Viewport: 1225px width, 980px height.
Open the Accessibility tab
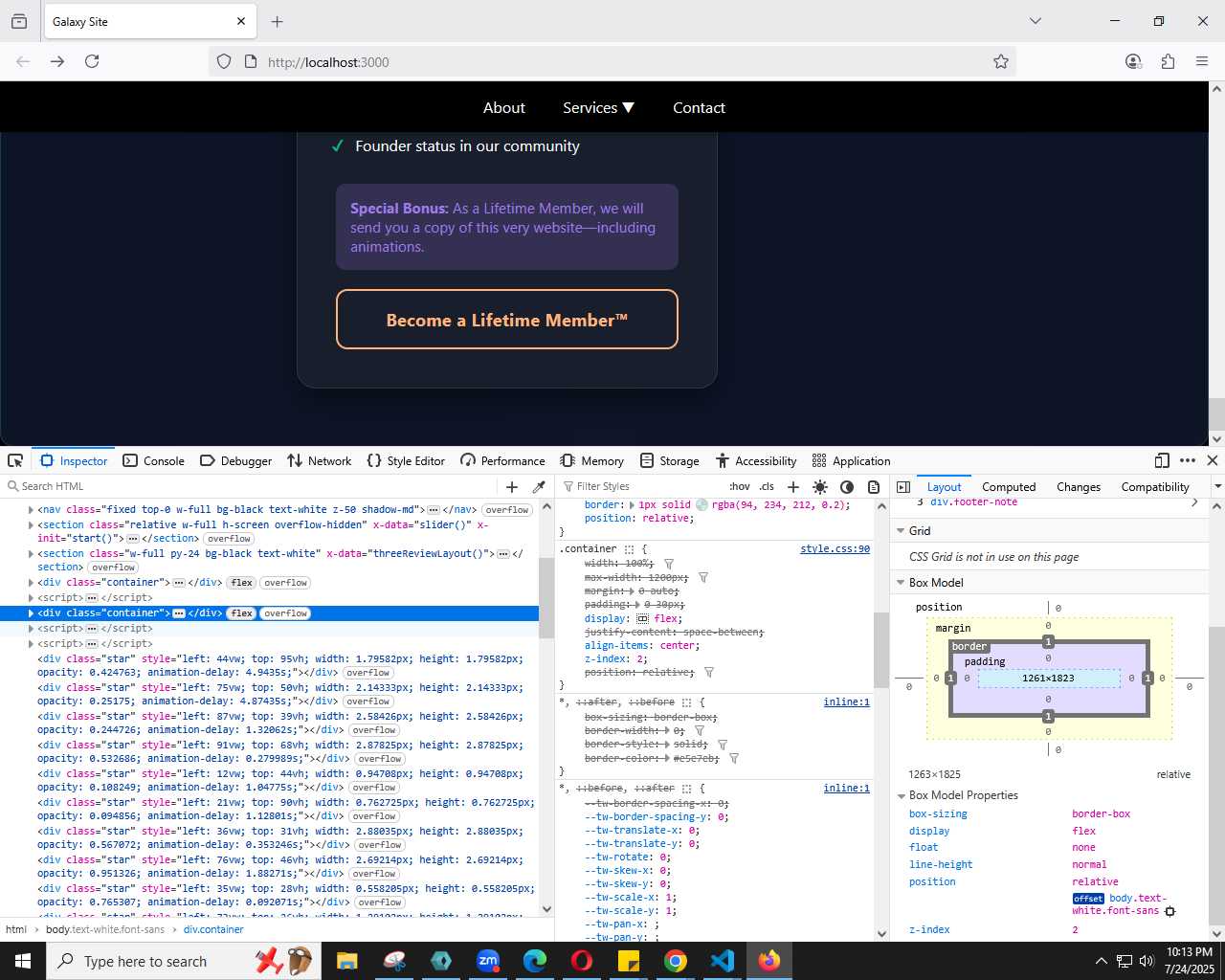pyautogui.click(x=756, y=460)
